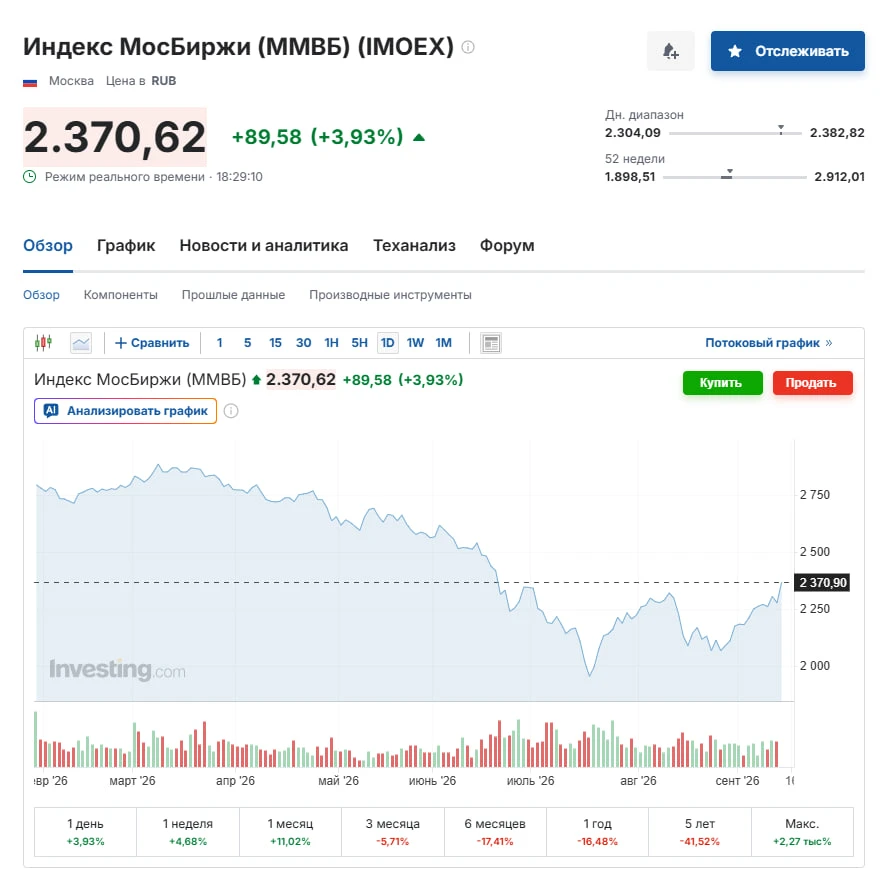Image resolution: width=880 pixels, height=887 pixels.
Task: Open Прошлые данные historical data
Action: tap(233, 295)
